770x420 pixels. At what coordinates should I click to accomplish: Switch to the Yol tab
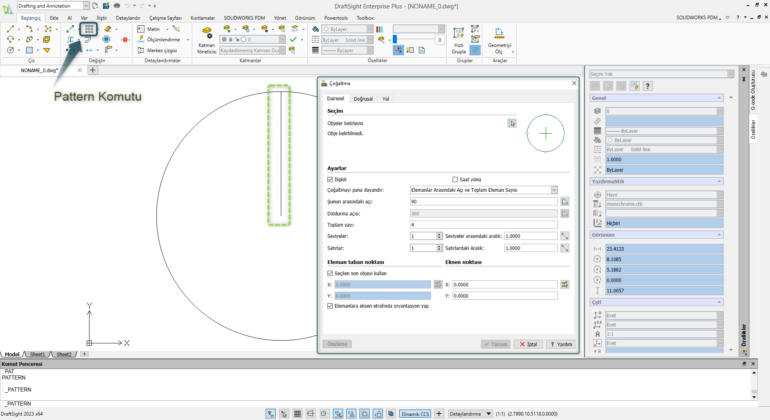click(385, 99)
